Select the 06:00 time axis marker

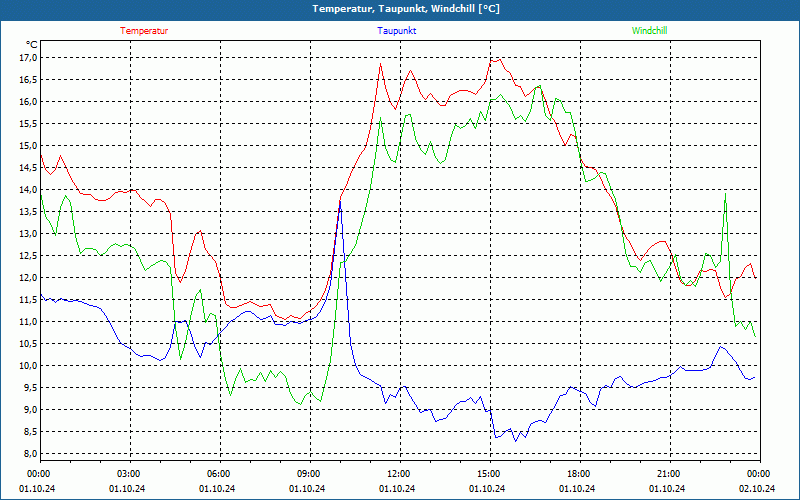point(219,474)
